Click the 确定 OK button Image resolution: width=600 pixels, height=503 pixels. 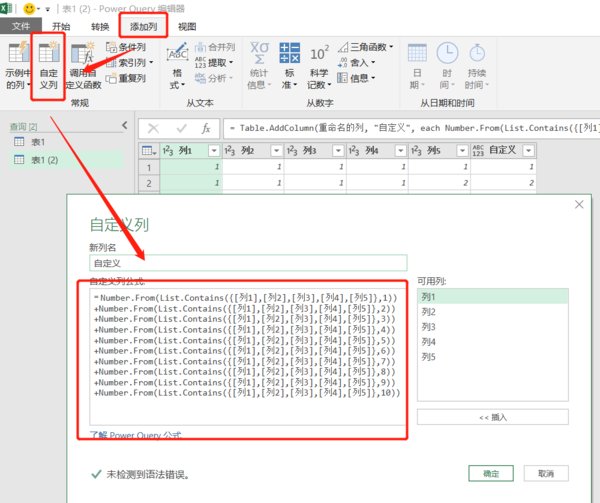[x=491, y=474]
